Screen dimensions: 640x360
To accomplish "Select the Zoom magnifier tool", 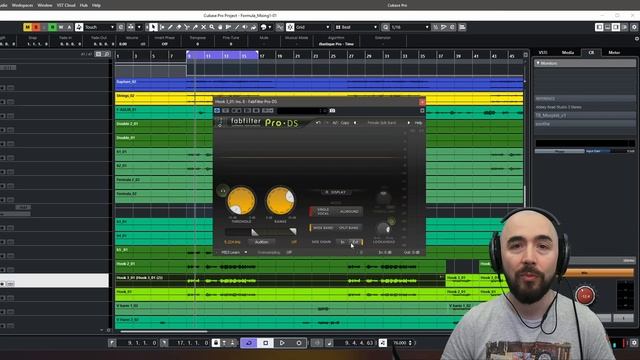I will point(212,27).
